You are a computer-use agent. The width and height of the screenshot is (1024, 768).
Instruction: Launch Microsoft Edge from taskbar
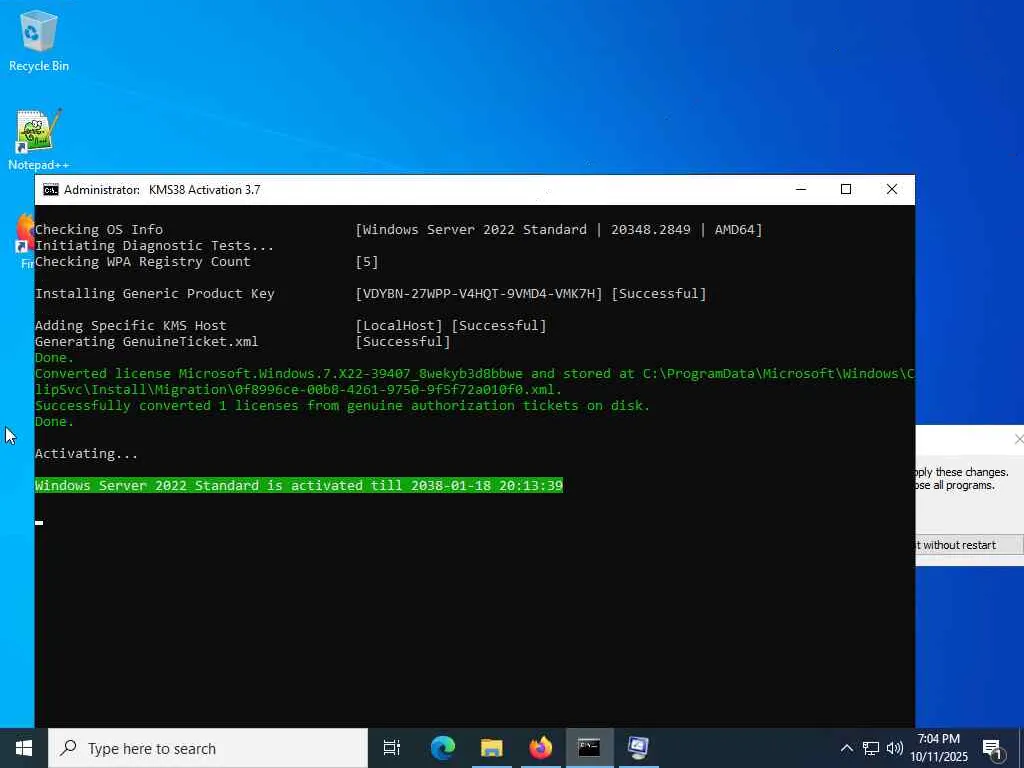click(x=442, y=748)
